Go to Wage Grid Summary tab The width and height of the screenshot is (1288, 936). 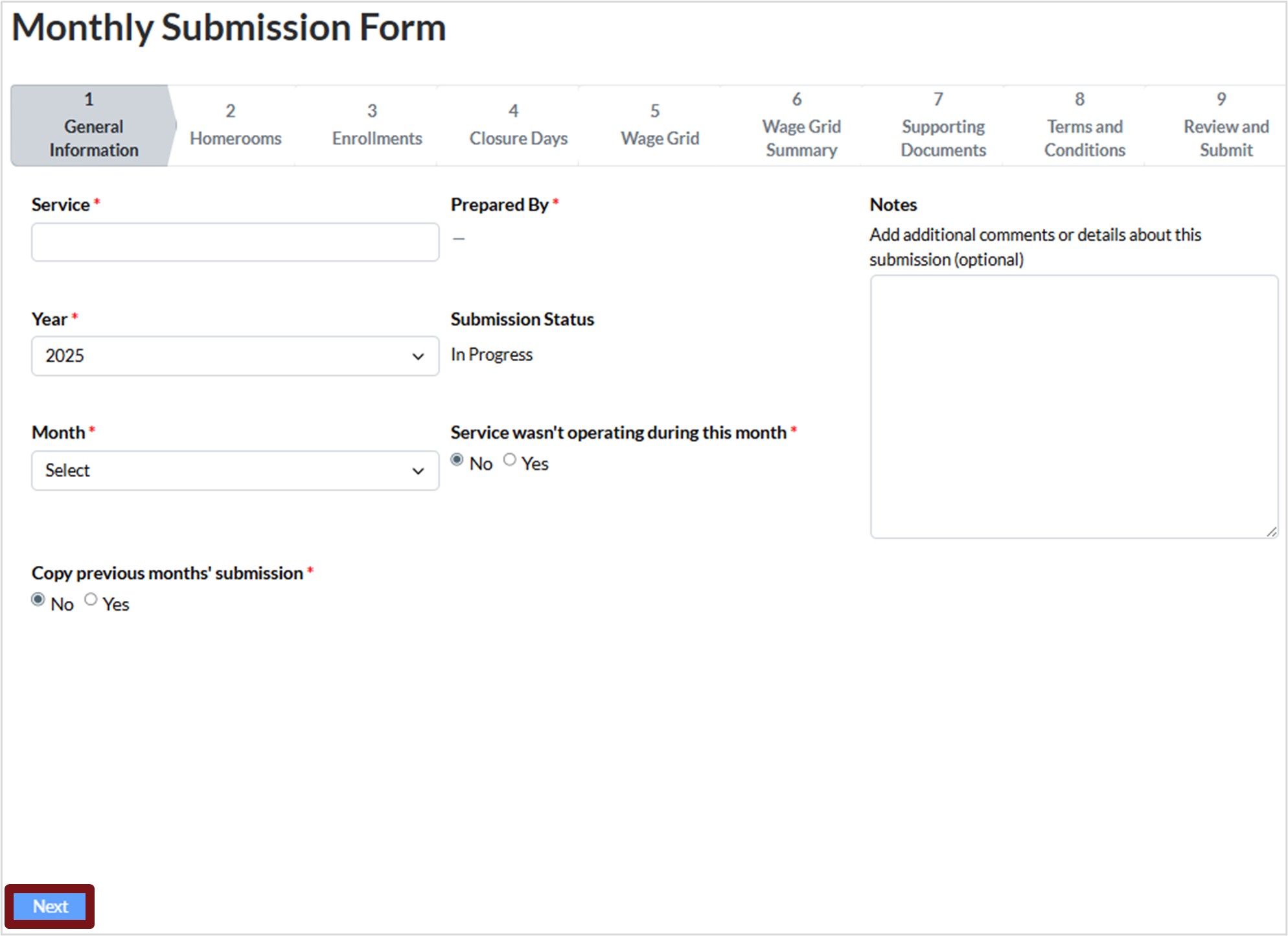pos(801,126)
